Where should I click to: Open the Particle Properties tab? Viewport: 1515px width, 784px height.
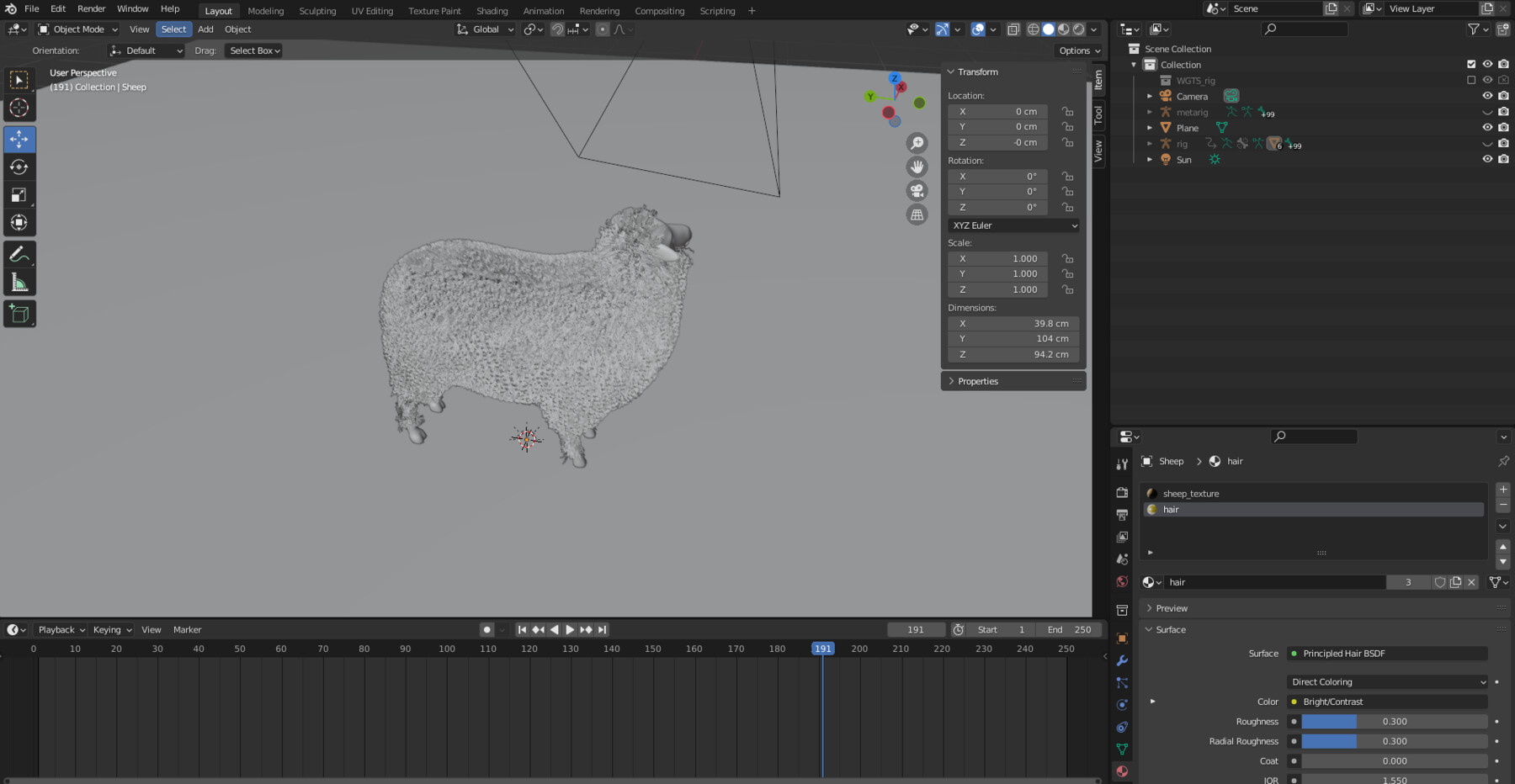point(1122,683)
